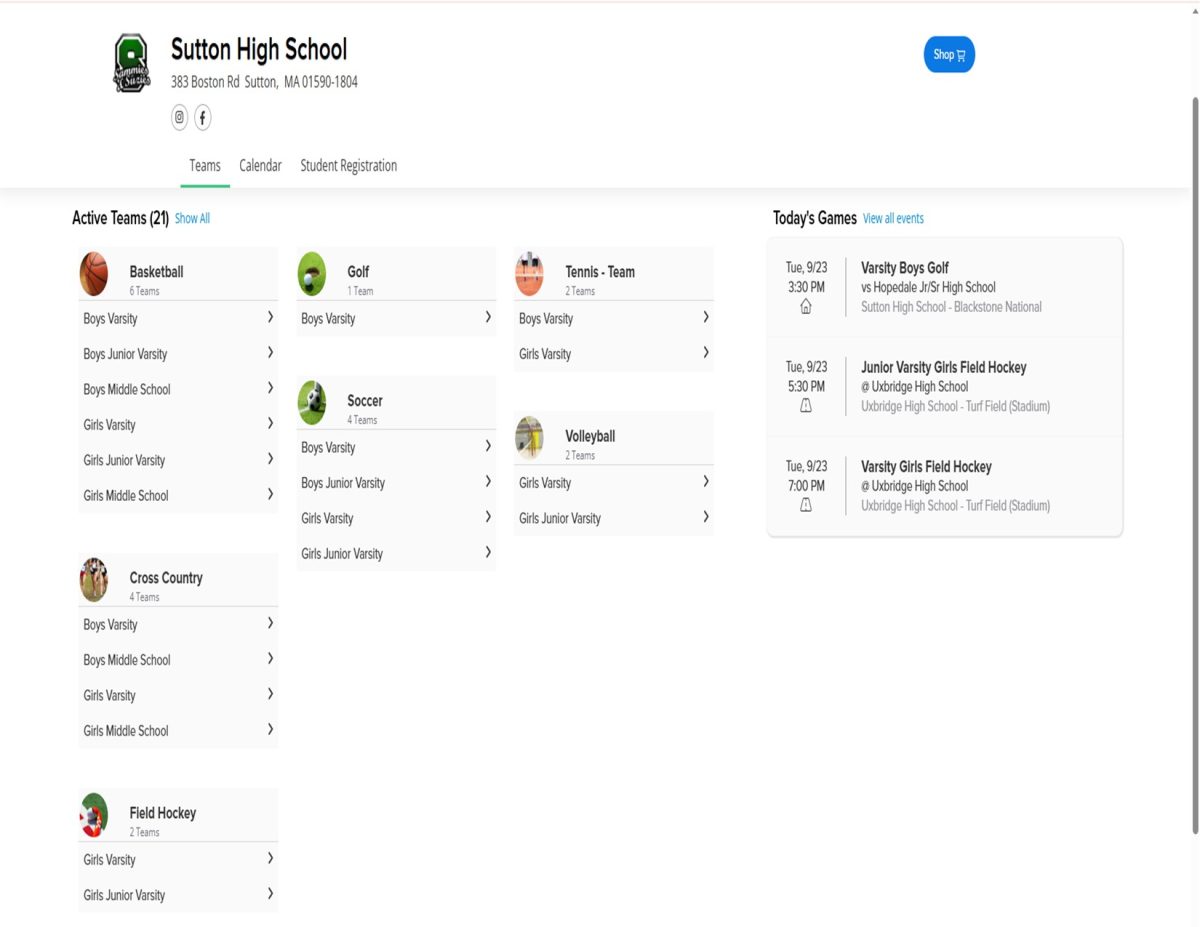Screen dimensions: 1200x927
Task: Open the Varsity Boys Golf game card
Action: [x=944, y=287]
